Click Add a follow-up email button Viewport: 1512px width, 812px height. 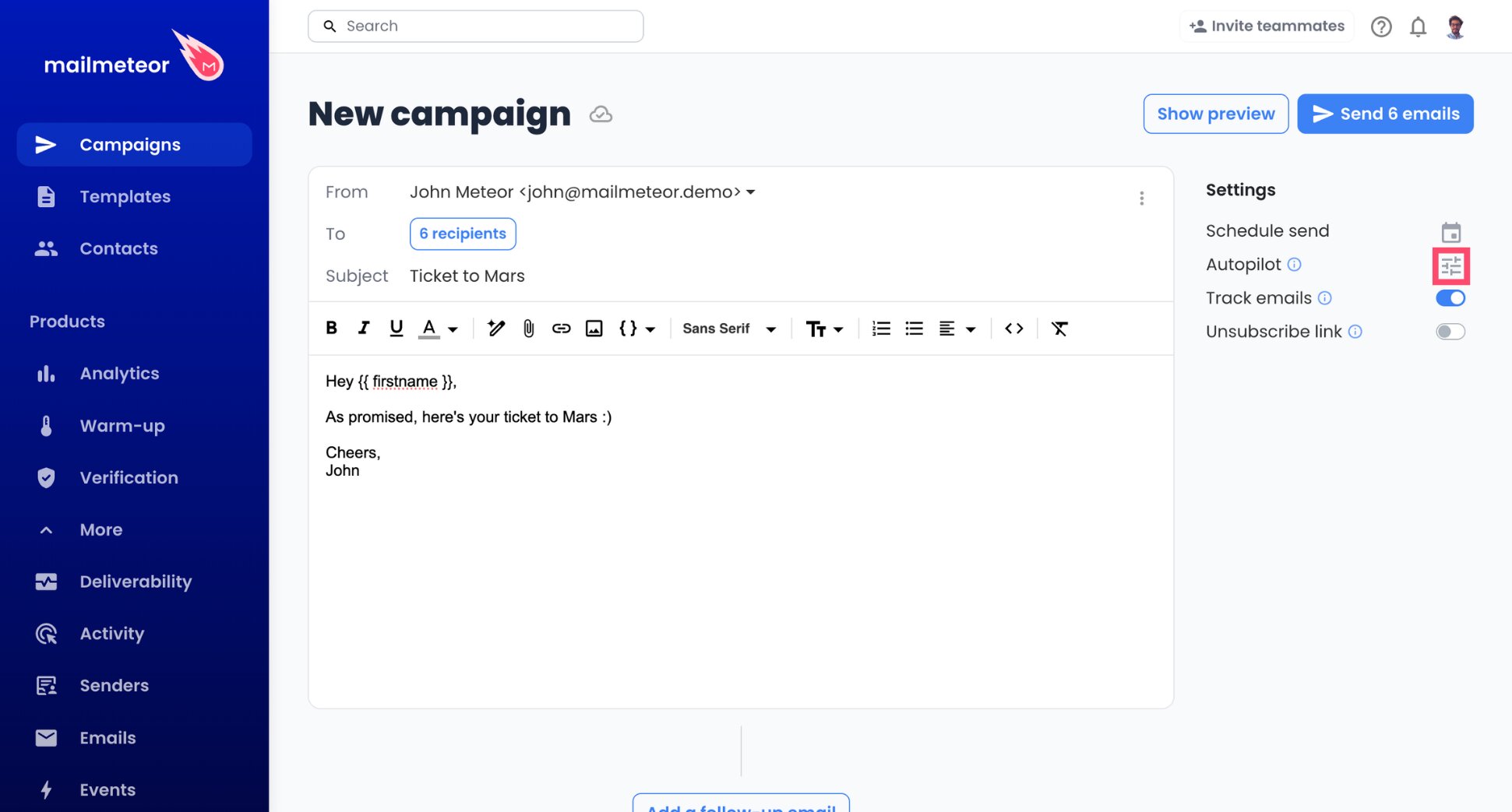[741, 803]
